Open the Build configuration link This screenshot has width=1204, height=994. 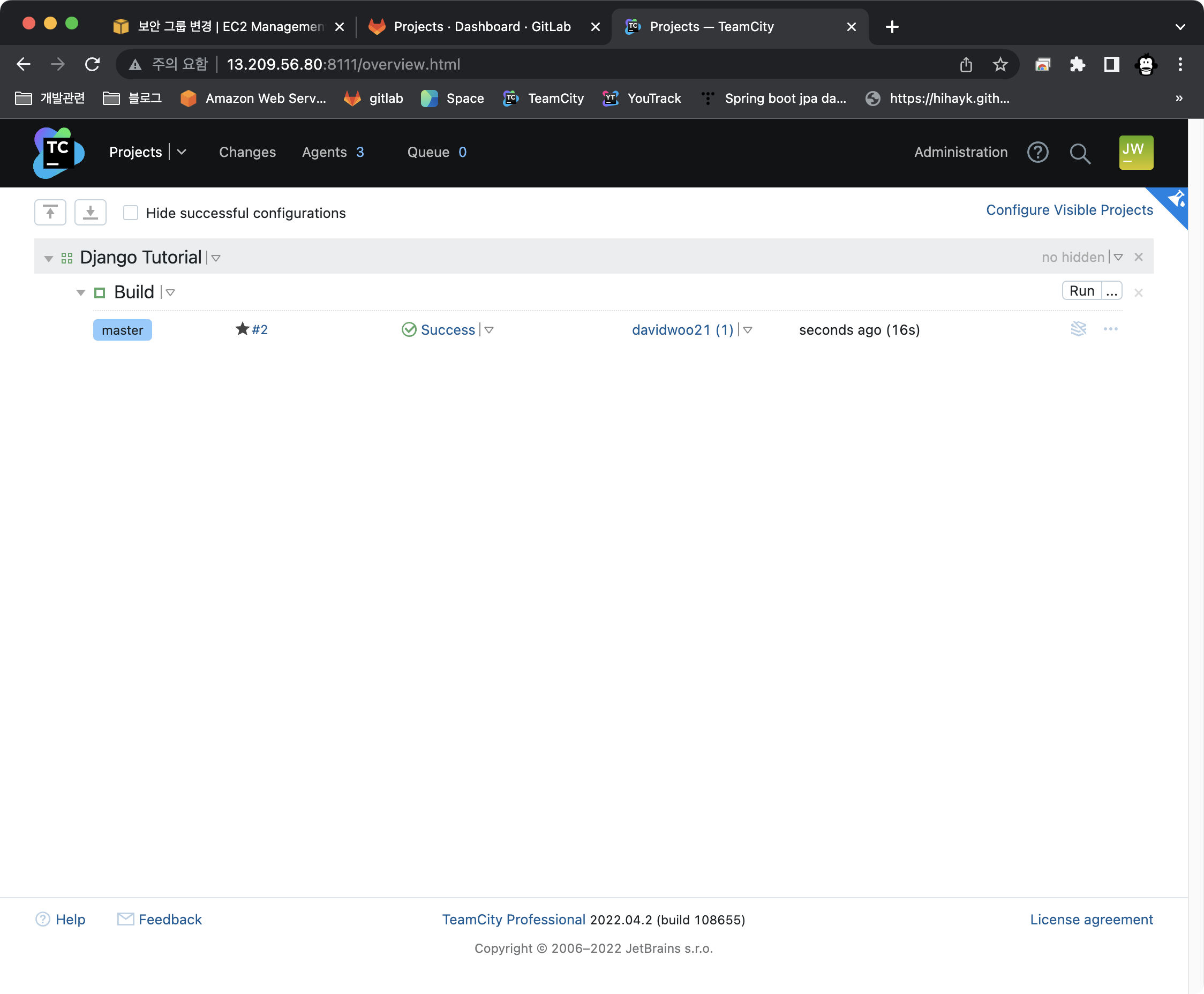(x=134, y=292)
